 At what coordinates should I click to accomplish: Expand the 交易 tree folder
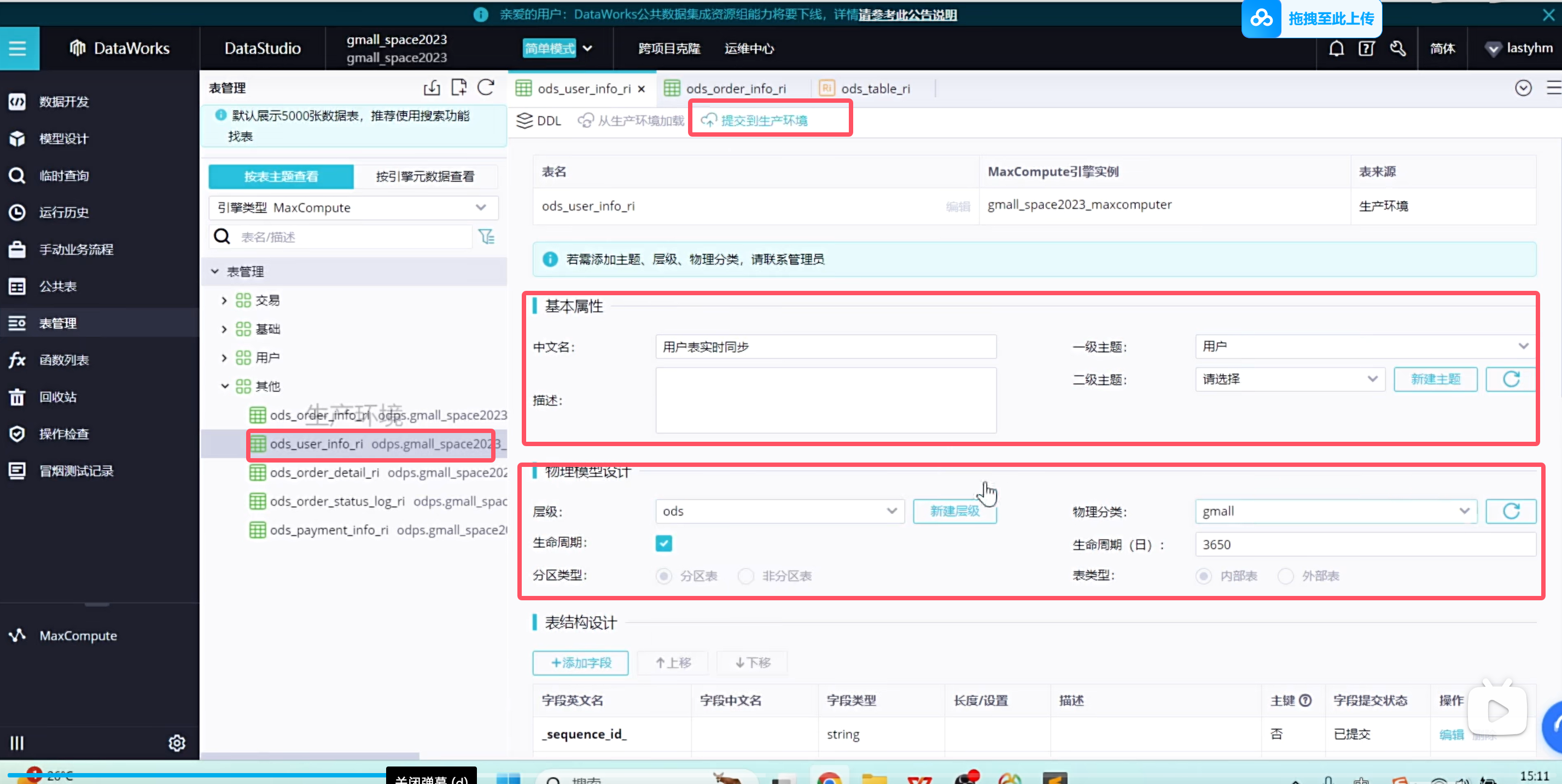click(x=224, y=301)
